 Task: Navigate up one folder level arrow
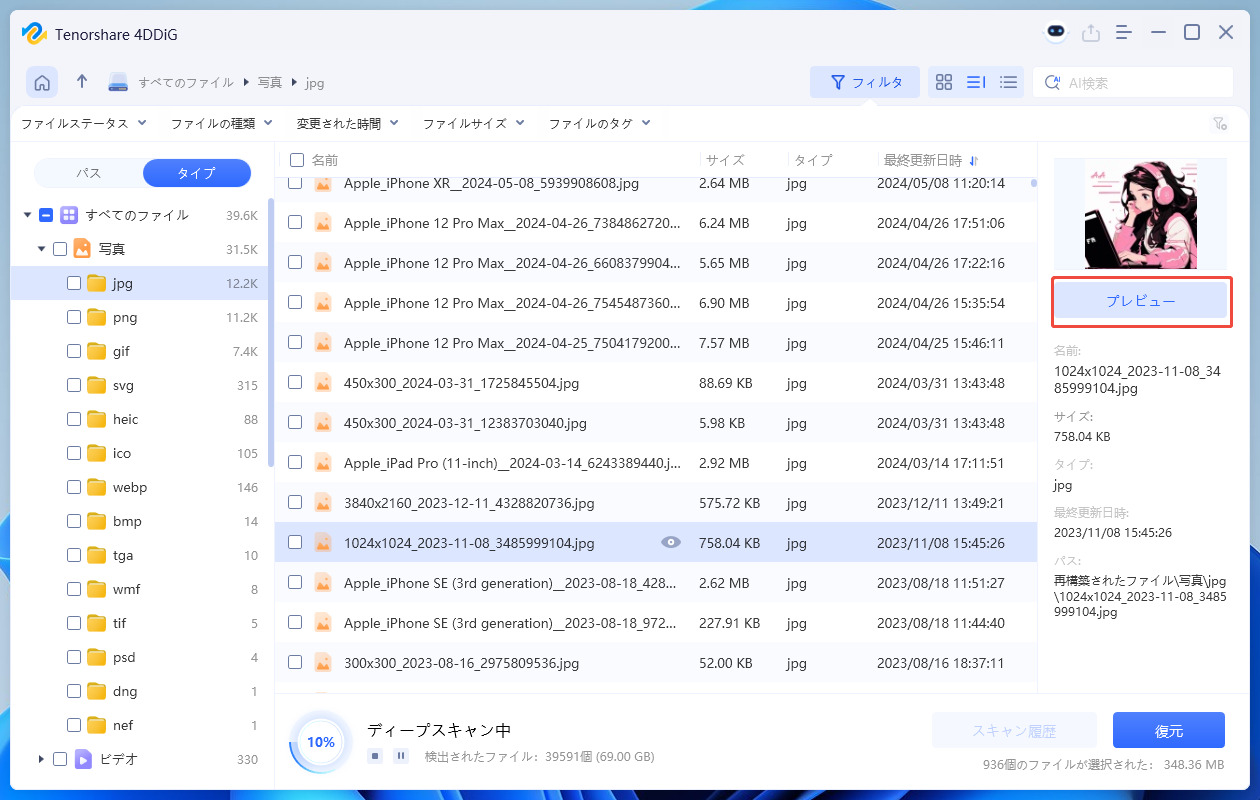click(82, 82)
